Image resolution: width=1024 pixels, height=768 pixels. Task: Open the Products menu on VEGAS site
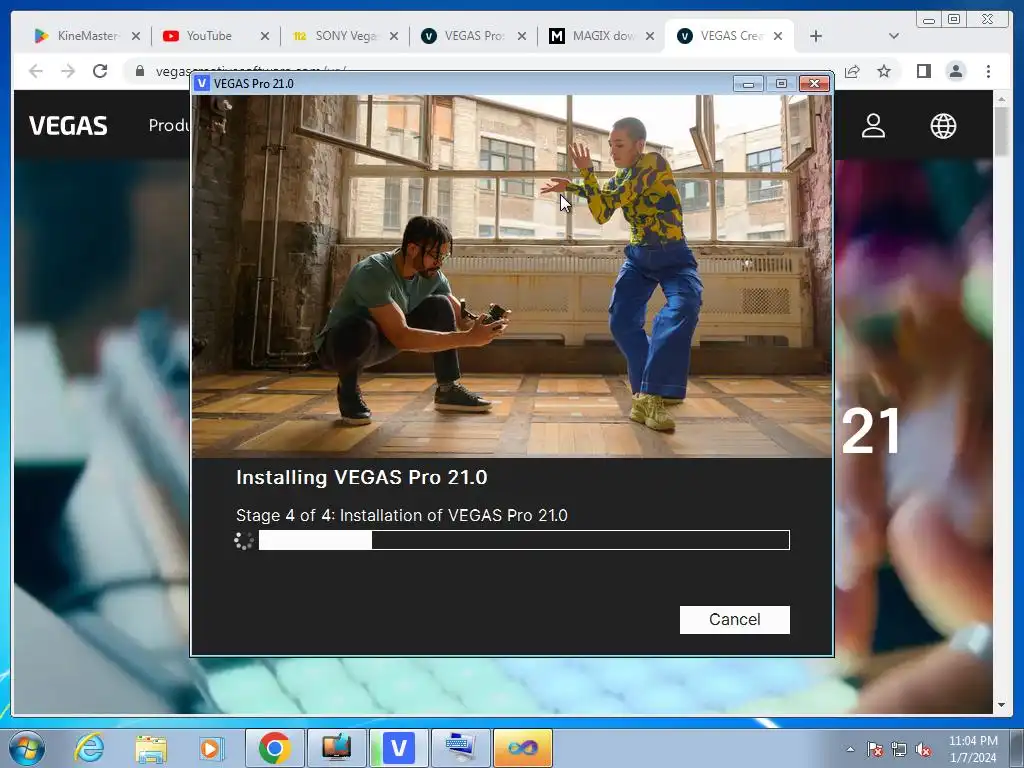pos(168,125)
